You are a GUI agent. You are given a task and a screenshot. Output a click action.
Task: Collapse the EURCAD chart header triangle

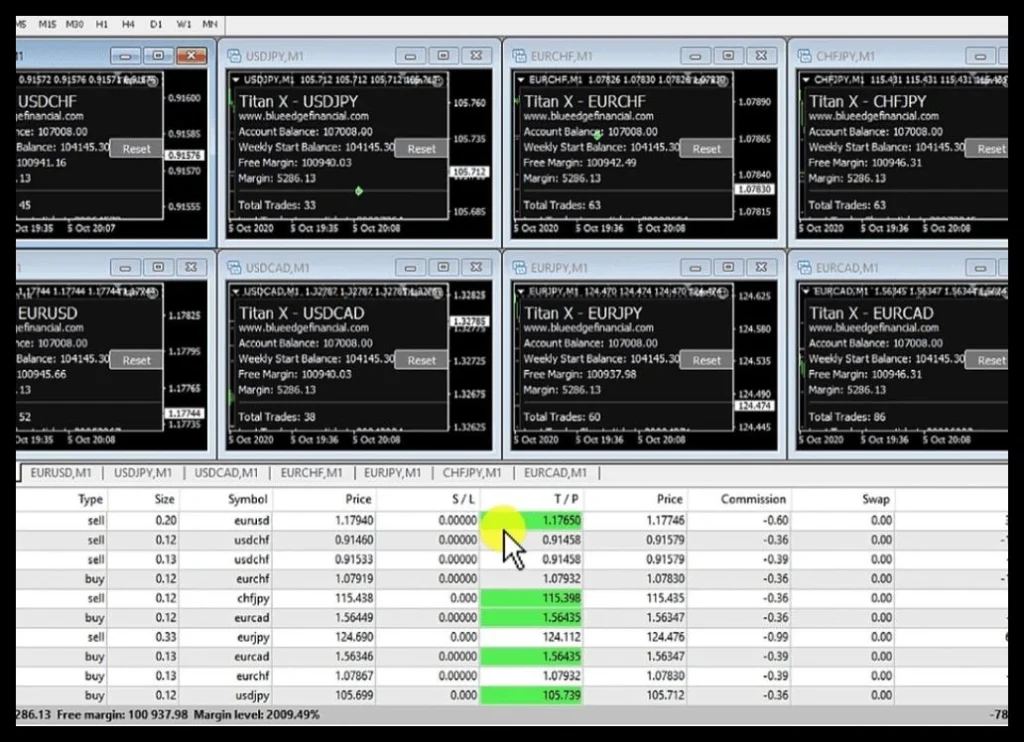[806, 291]
